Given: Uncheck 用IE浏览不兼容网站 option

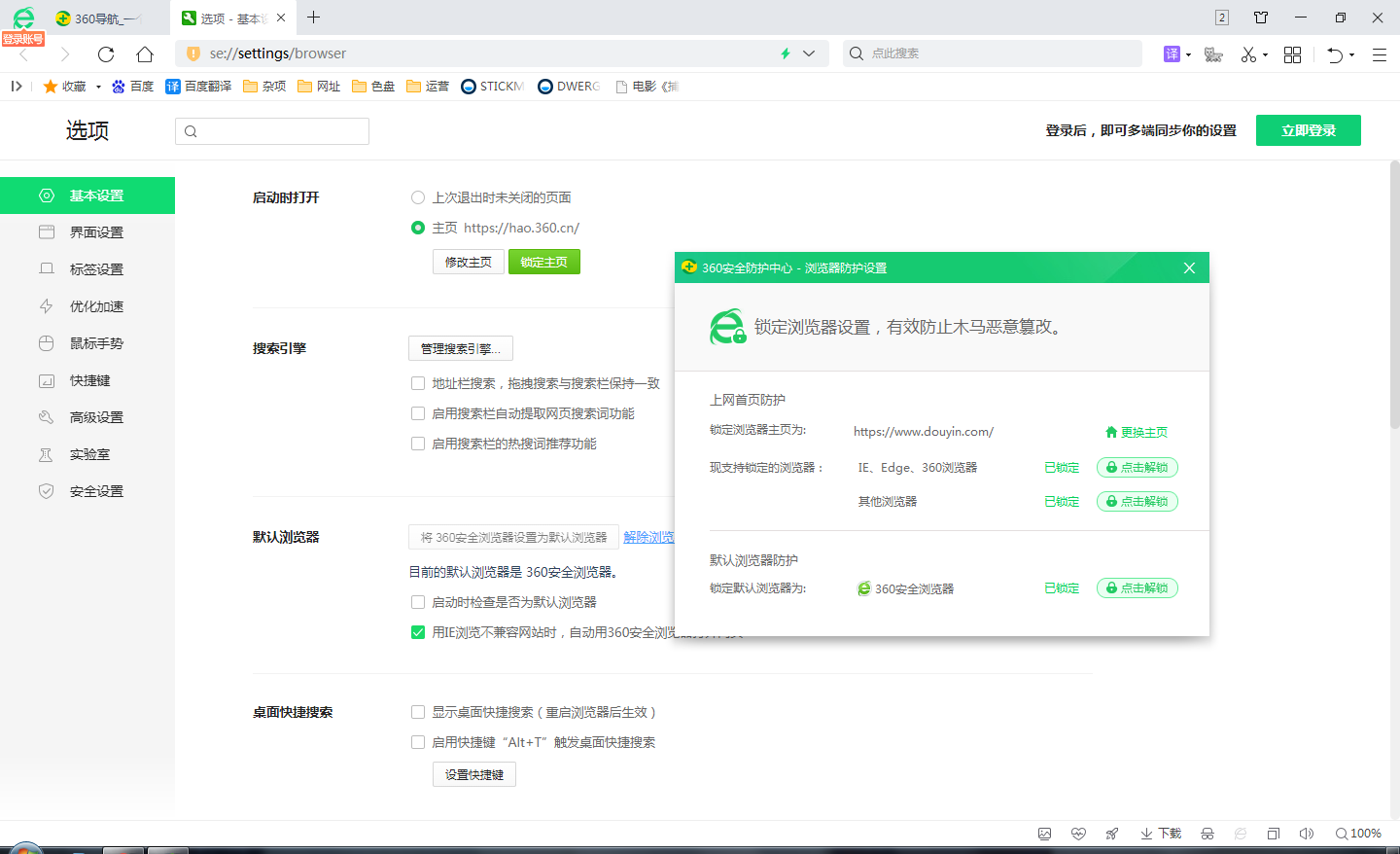Looking at the screenshot, I should [x=418, y=631].
